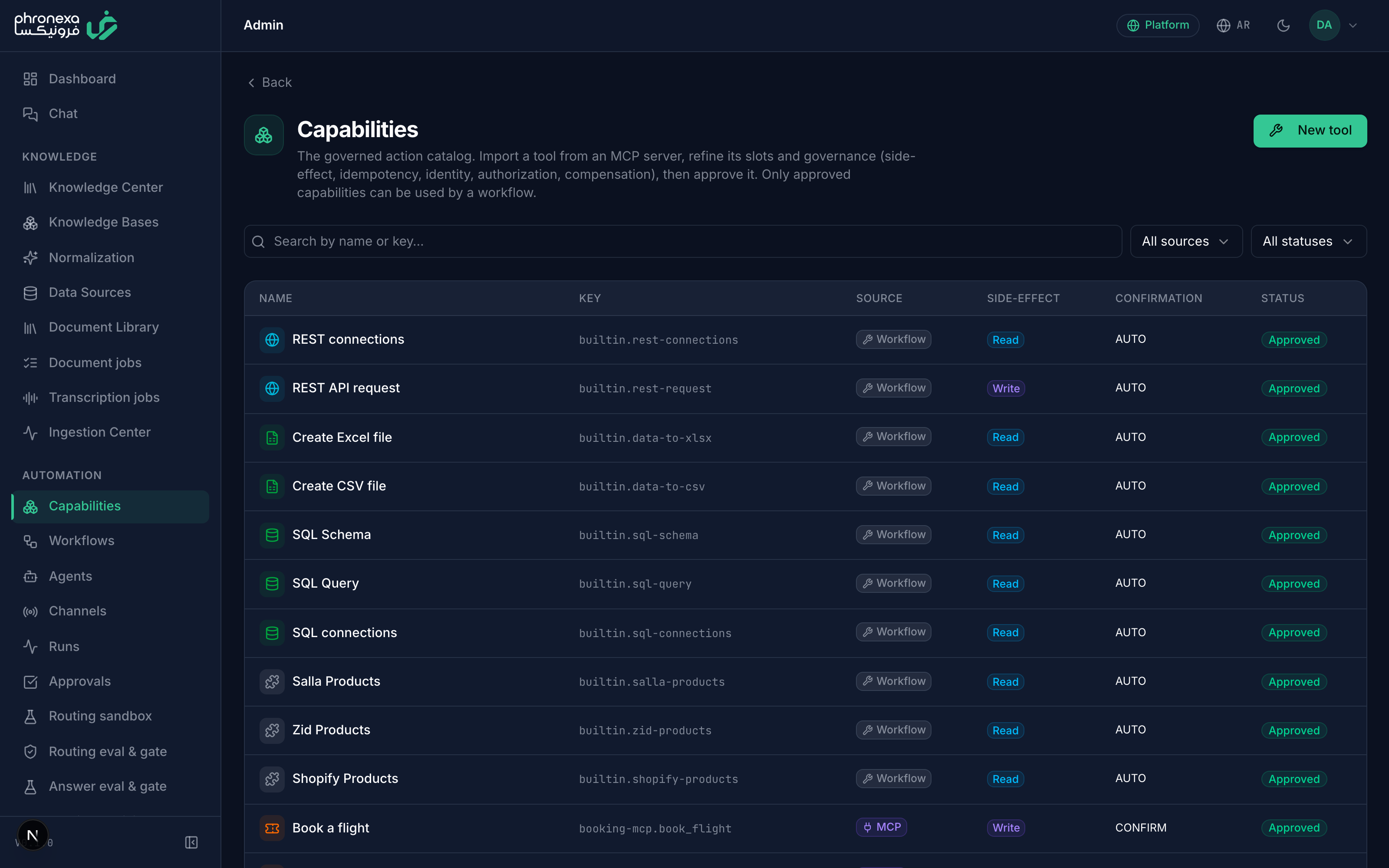Click Book a flight ticket icon
This screenshot has height=868, width=1389.
[272, 828]
